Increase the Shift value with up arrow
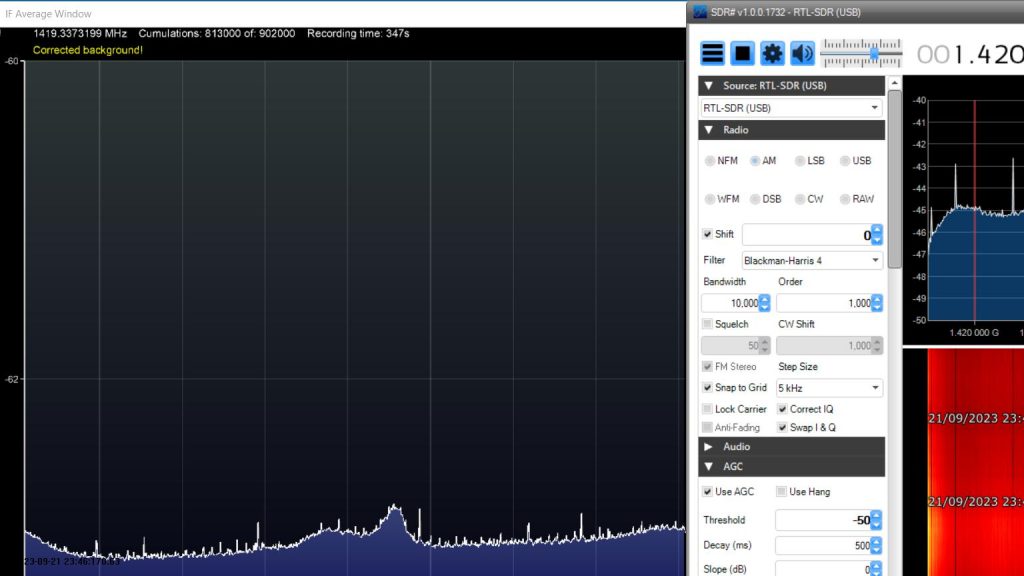The height and width of the screenshot is (576, 1024). [x=877, y=230]
